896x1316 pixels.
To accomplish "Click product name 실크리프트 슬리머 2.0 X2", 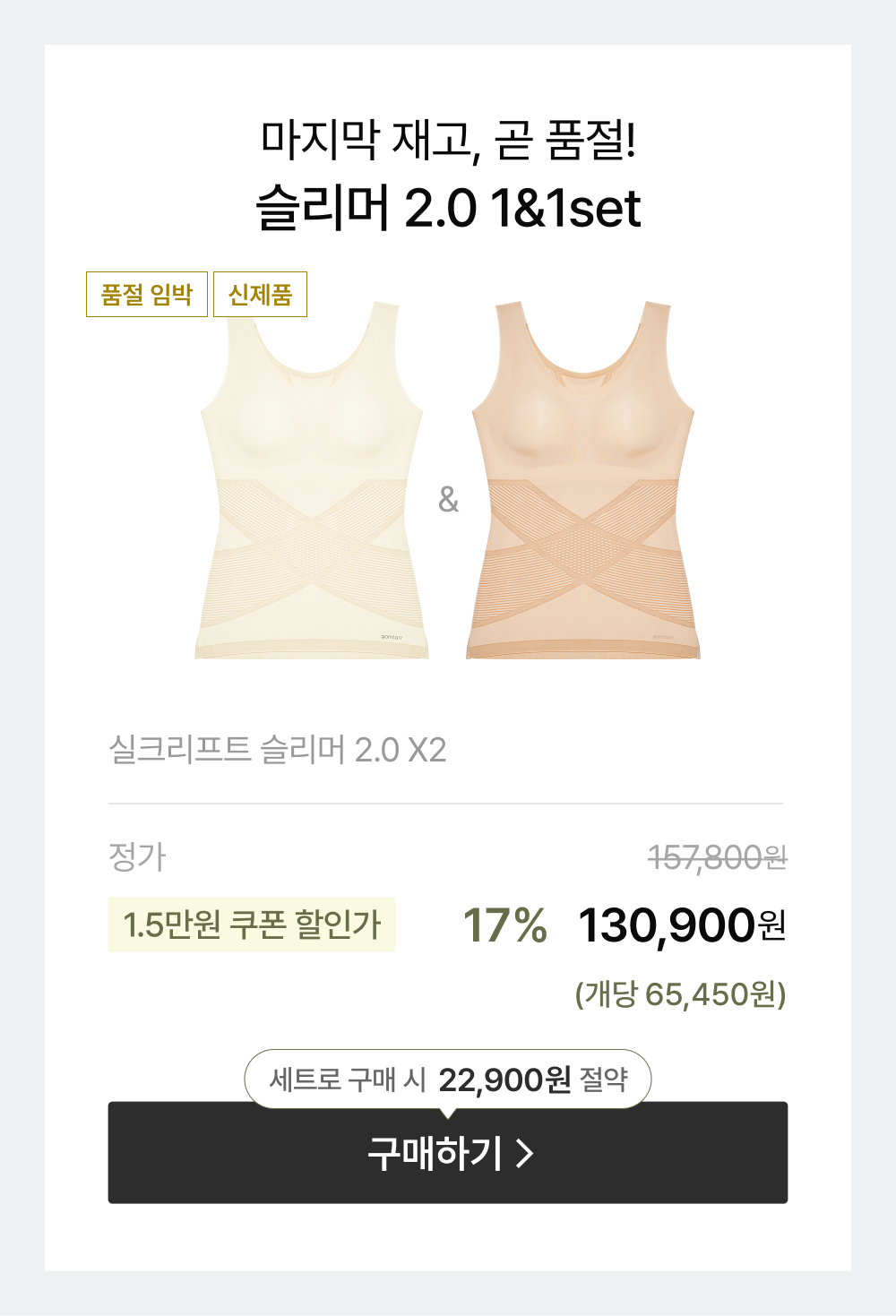I will 277,750.
